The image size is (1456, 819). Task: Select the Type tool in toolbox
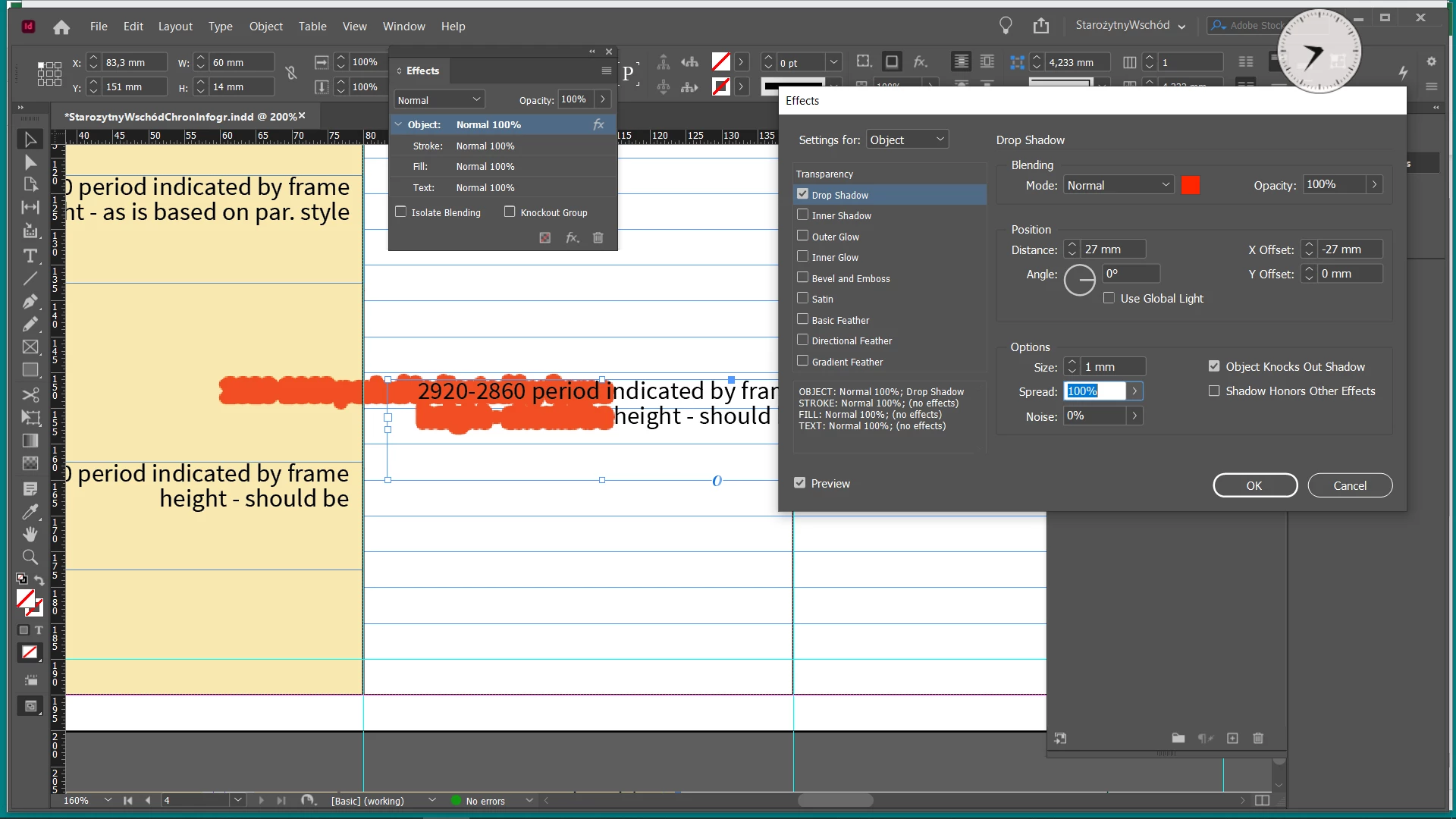click(30, 256)
